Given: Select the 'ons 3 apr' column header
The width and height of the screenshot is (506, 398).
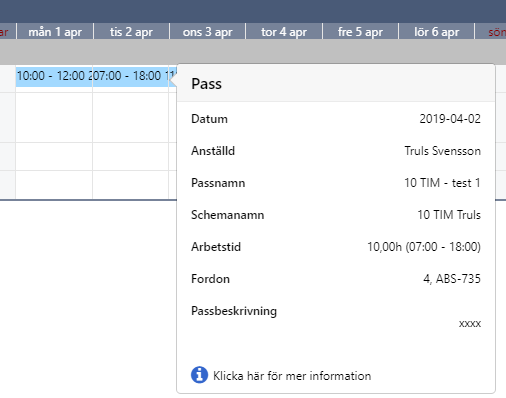Looking at the screenshot, I should pyautogui.click(x=207, y=32).
